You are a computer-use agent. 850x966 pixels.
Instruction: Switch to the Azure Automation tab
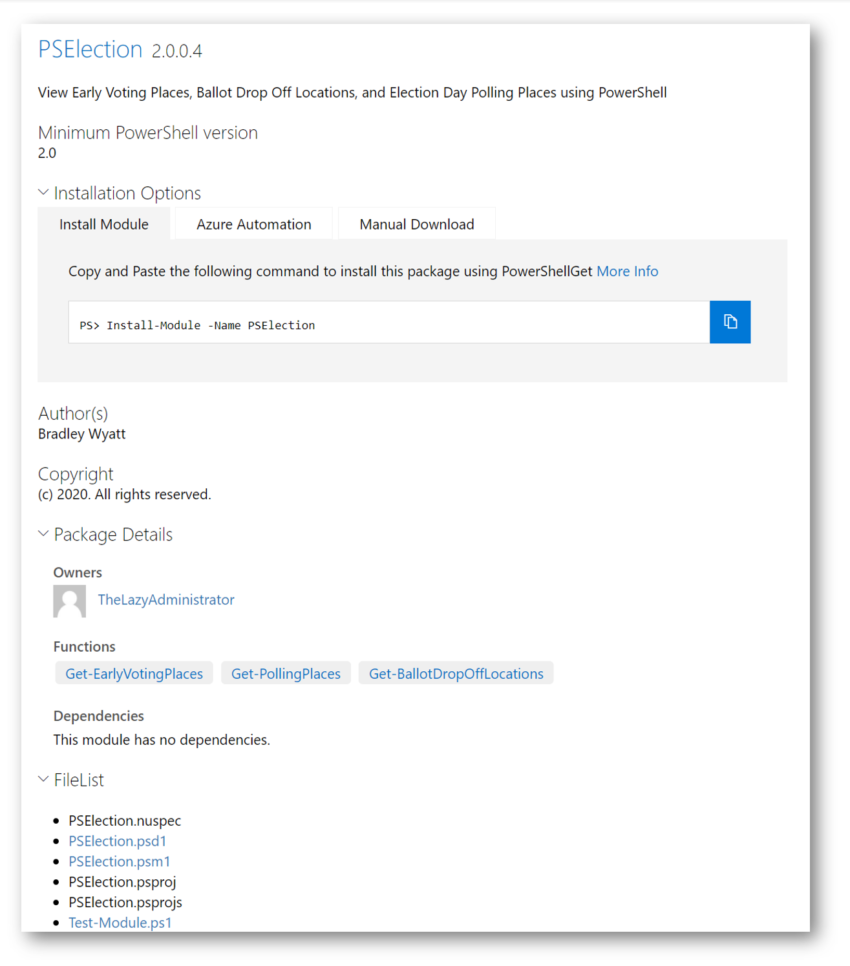pos(254,224)
